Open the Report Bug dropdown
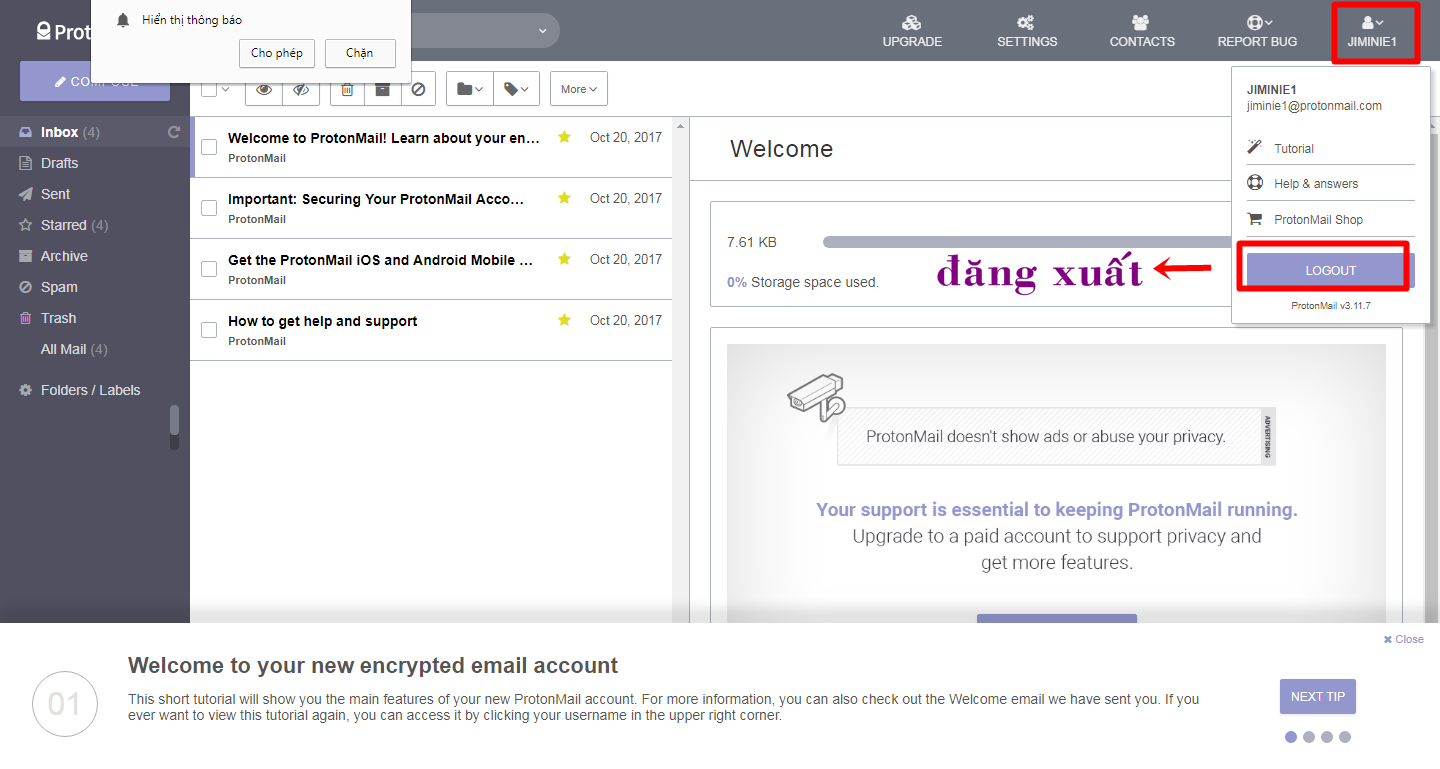This screenshot has width=1440, height=769. (x=1257, y=31)
